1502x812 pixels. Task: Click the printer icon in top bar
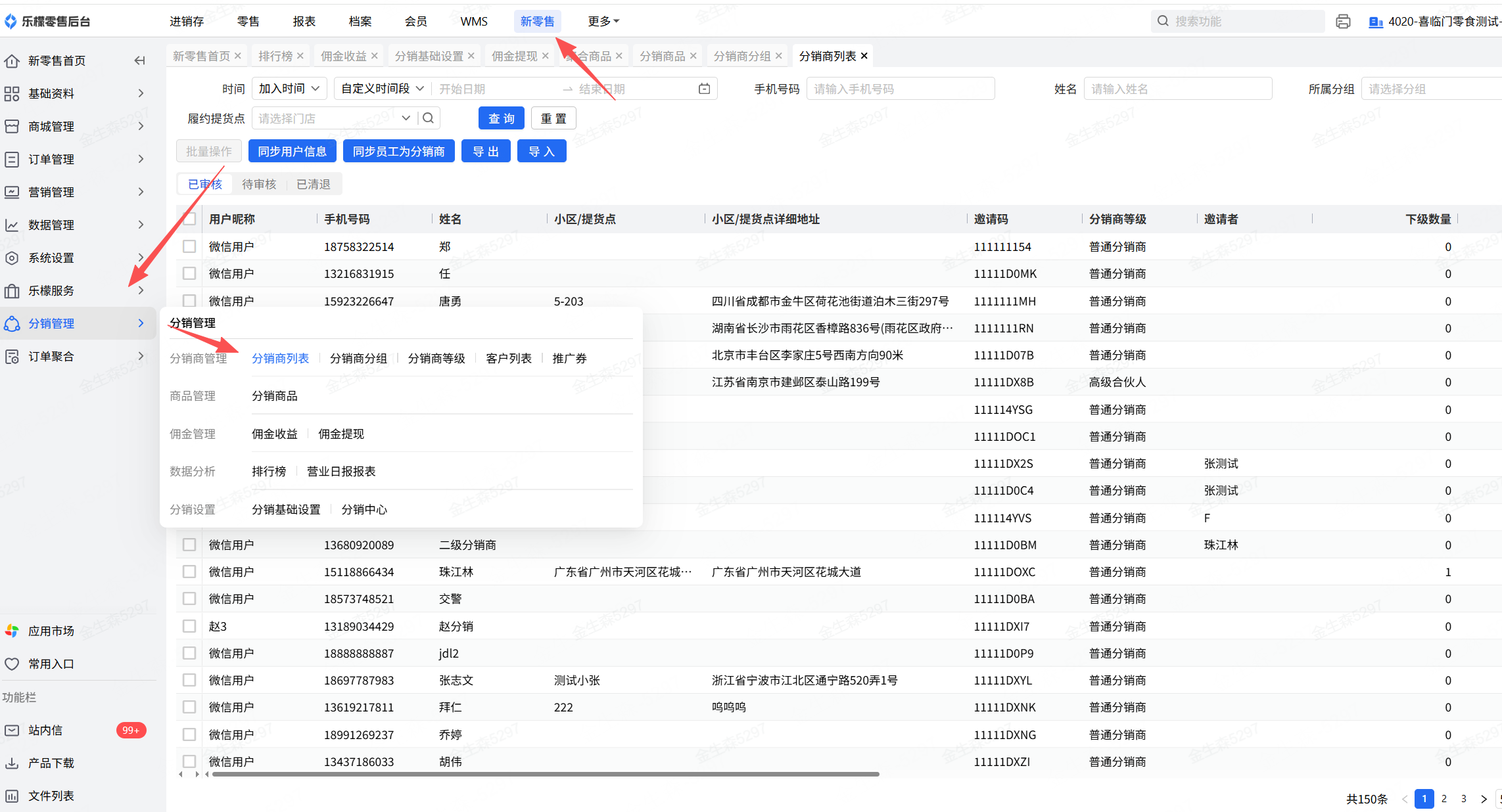1343,22
